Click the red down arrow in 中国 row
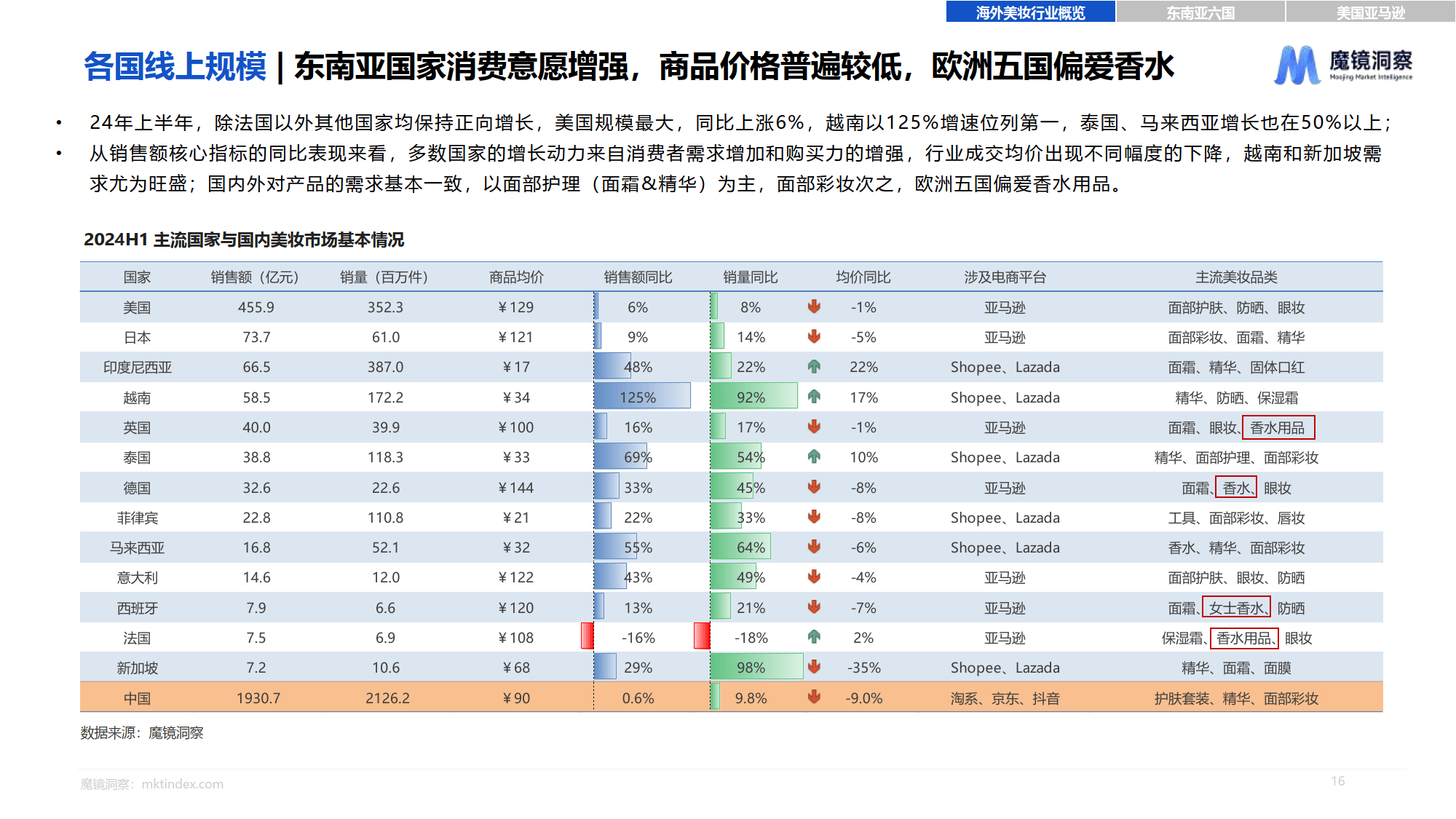Viewport: 1456px width, 819px height. click(x=814, y=697)
